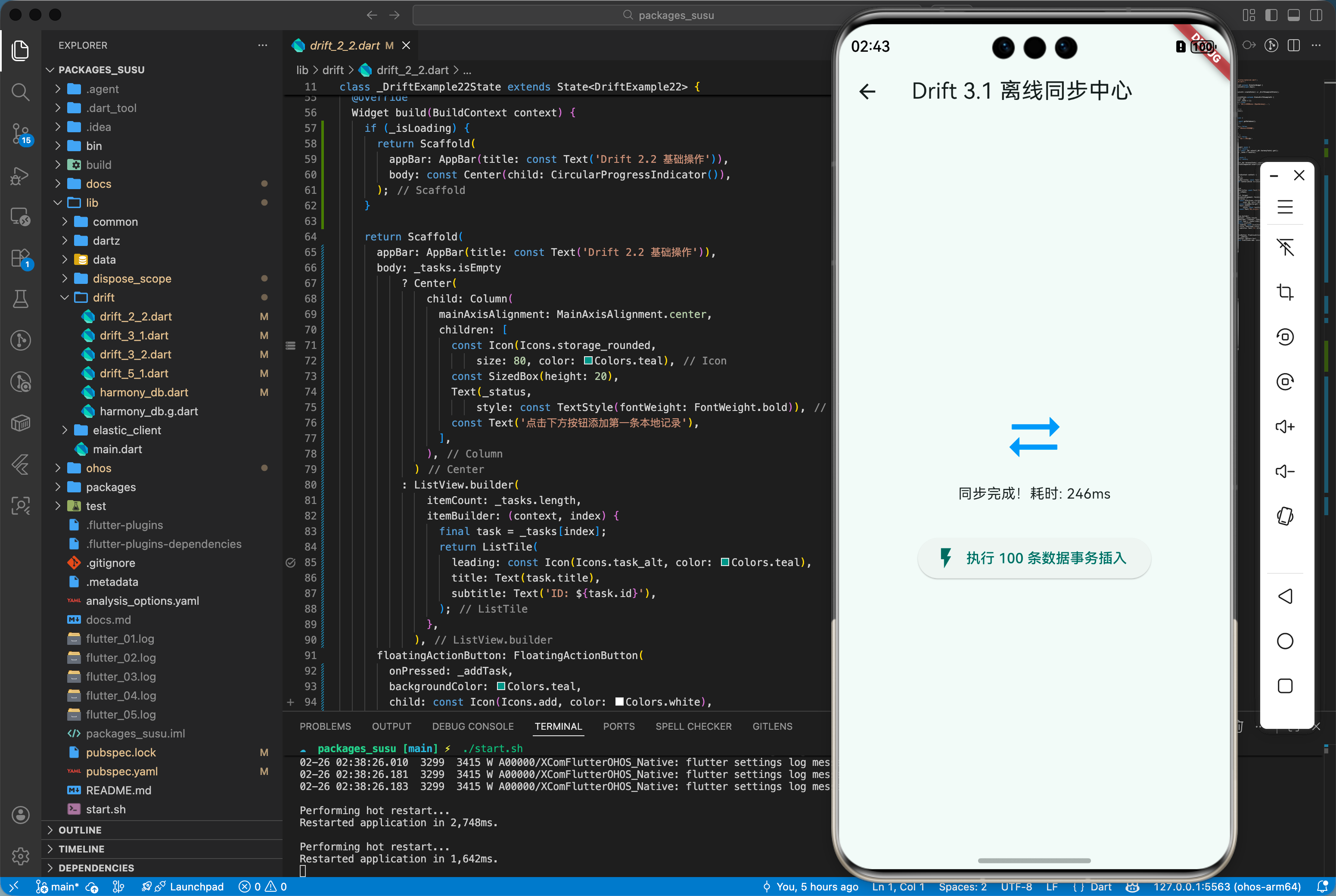Click the teal color swatch on line 72

(588, 361)
